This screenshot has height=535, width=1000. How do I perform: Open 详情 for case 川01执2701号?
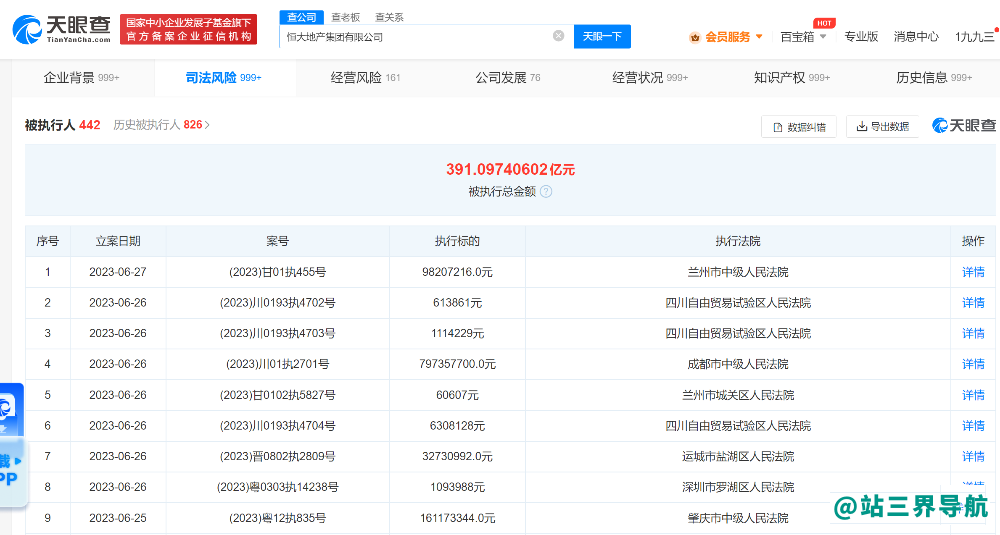(973, 364)
